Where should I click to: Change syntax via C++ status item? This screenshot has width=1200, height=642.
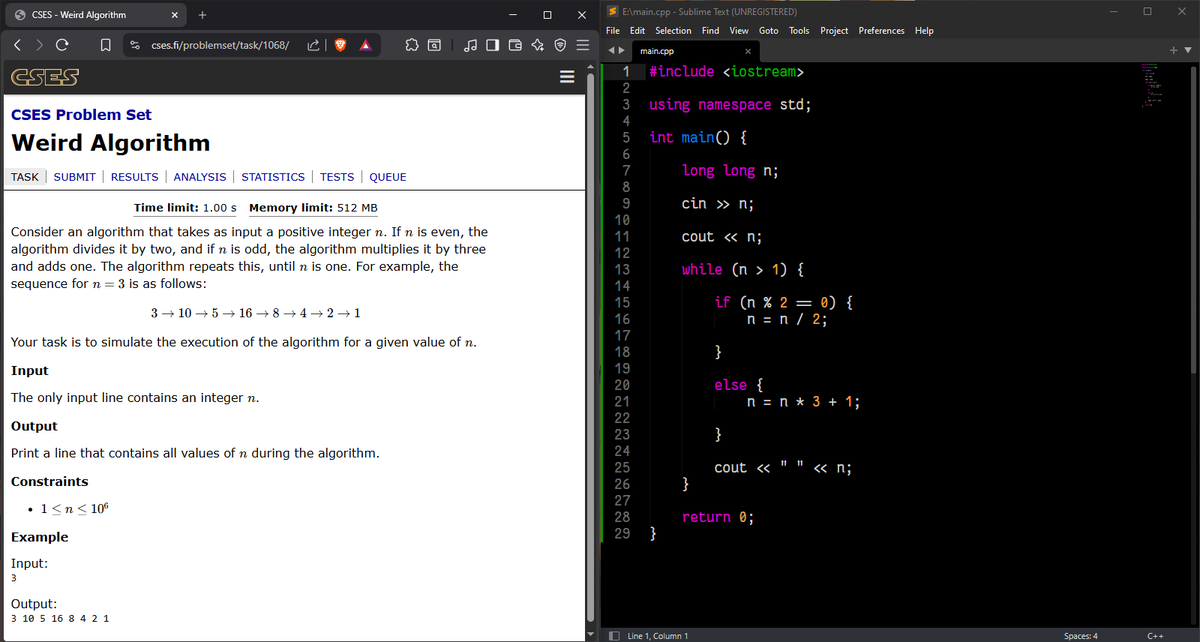coord(1155,635)
